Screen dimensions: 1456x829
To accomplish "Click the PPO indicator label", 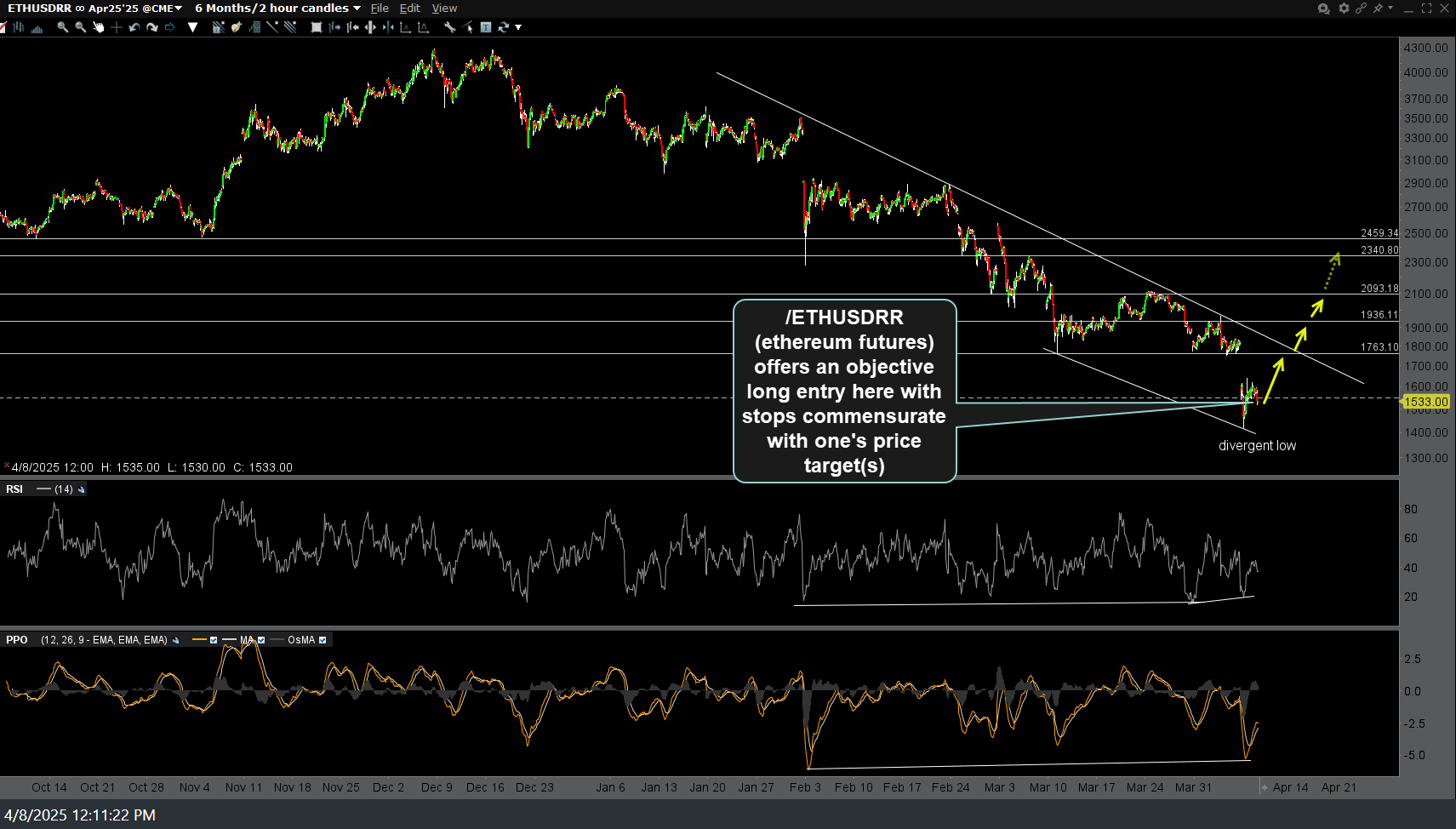I will (17, 640).
